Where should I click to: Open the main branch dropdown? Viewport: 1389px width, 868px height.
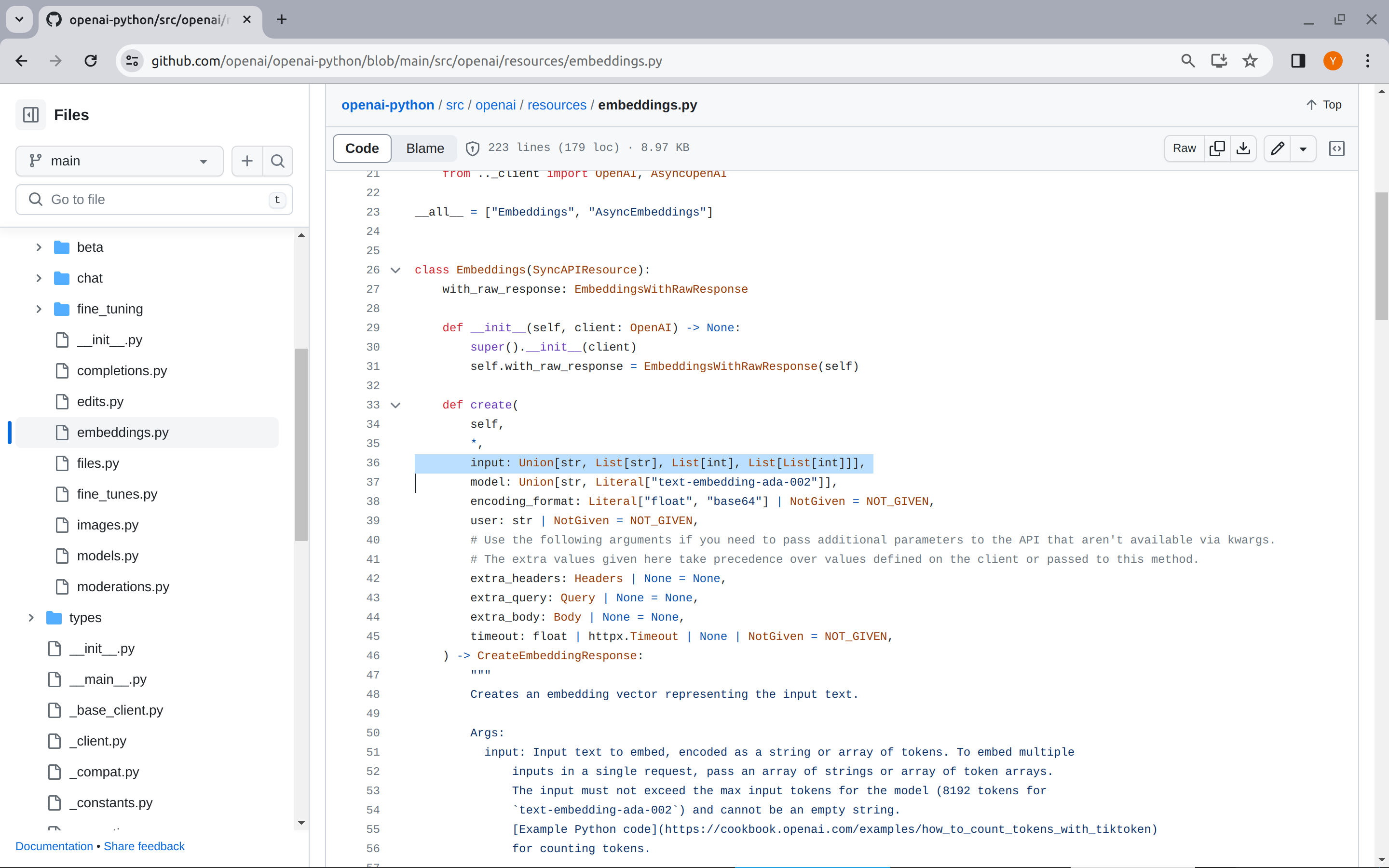(x=120, y=162)
